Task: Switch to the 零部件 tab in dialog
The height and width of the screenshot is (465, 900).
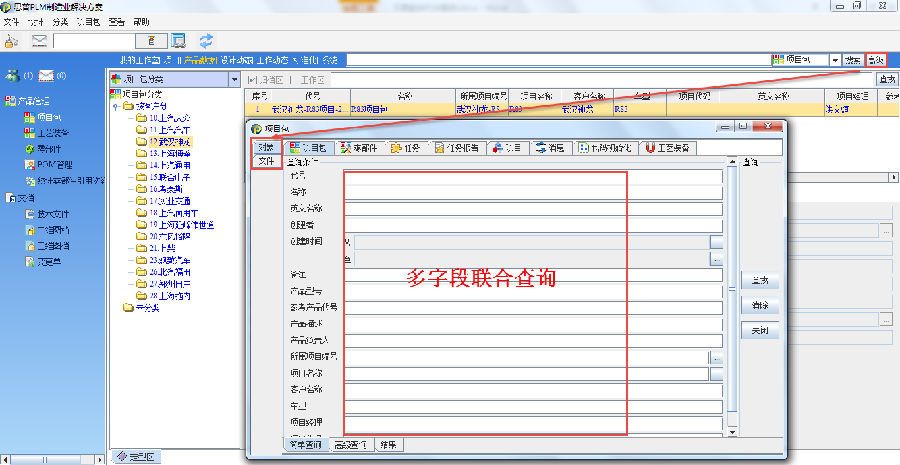Action: 358,148
